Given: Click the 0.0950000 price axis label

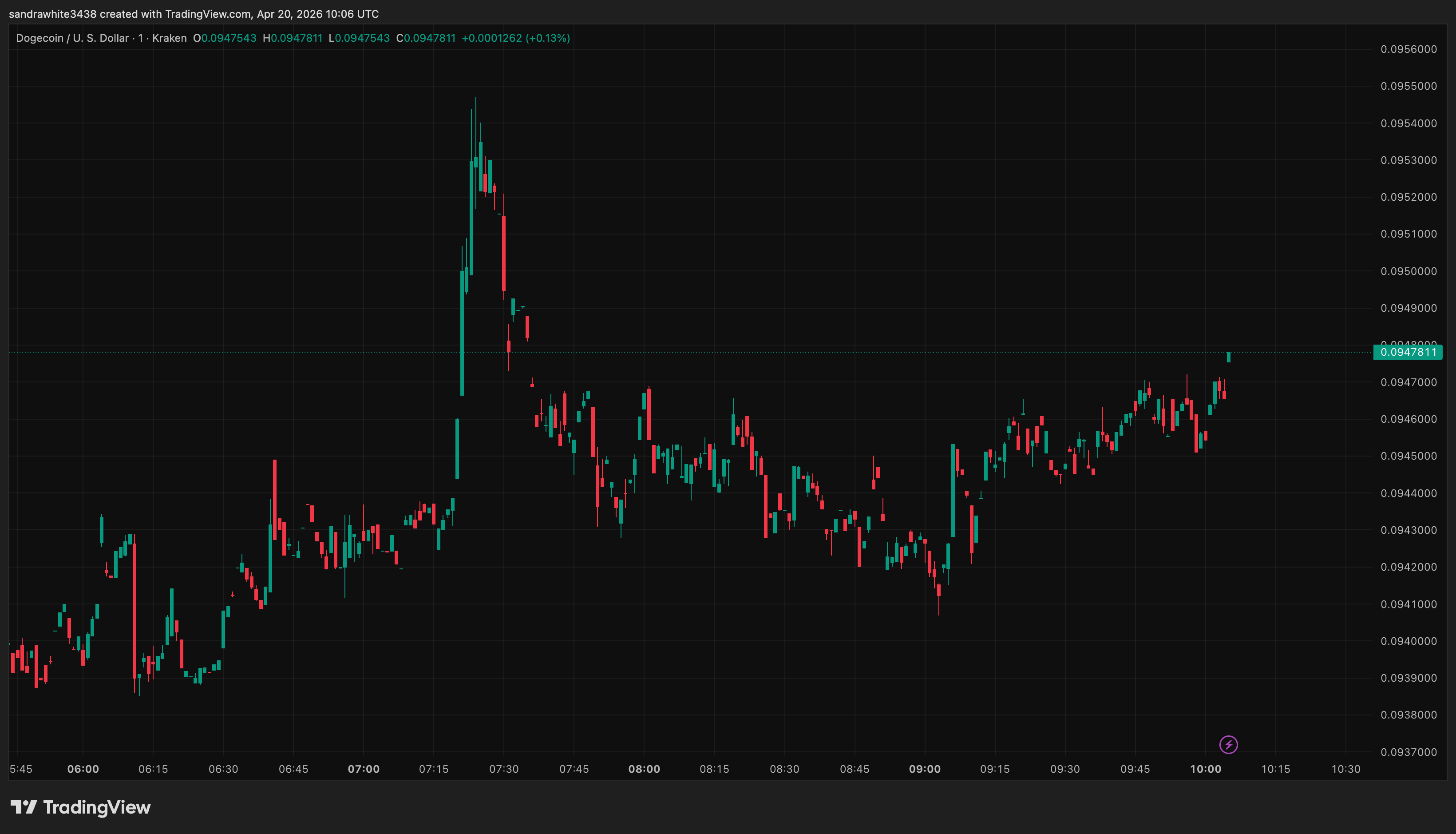Looking at the screenshot, I should [x=1409, y=271].
